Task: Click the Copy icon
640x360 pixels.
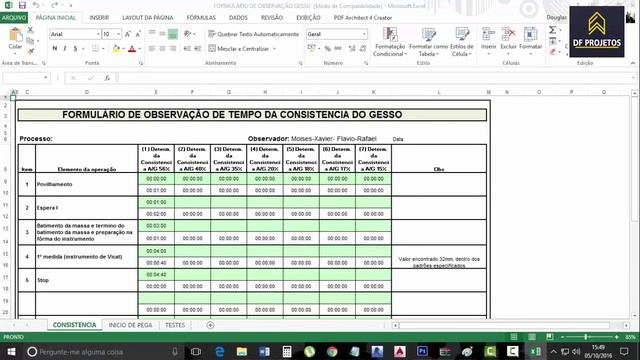Action: [x=30, y=41]
